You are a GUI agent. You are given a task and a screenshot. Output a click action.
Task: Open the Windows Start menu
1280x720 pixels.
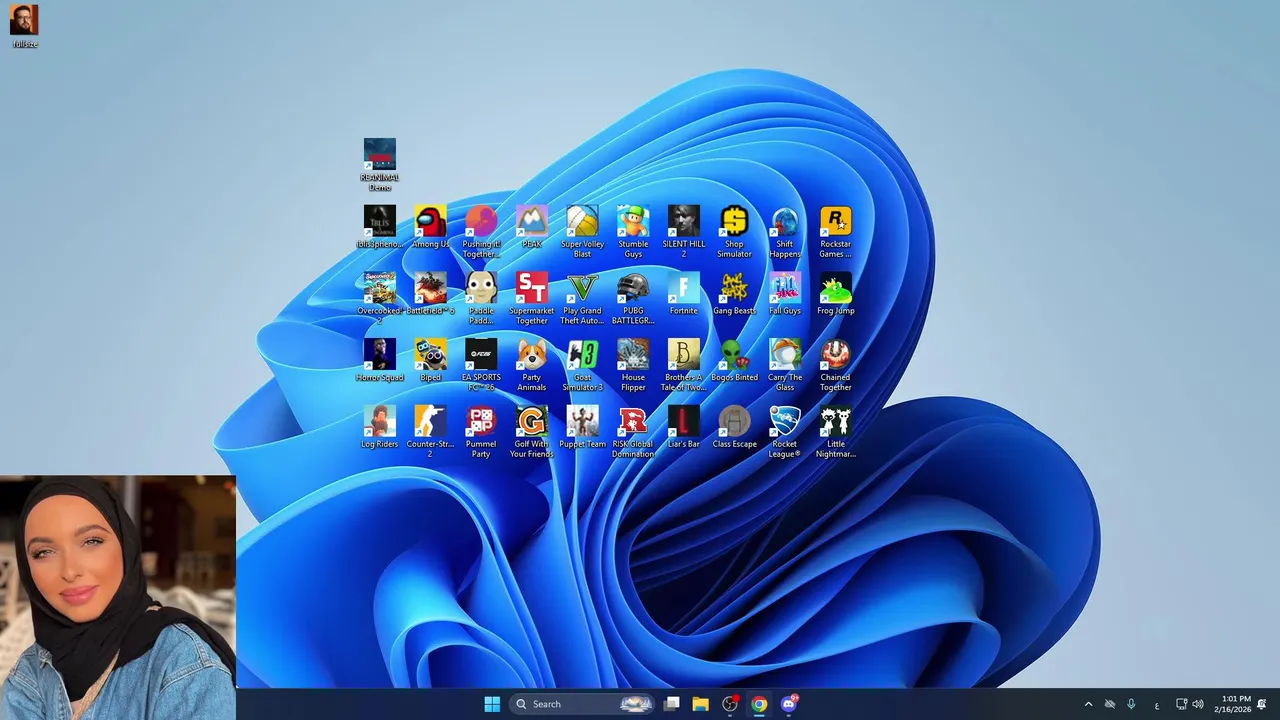(492, 704)
